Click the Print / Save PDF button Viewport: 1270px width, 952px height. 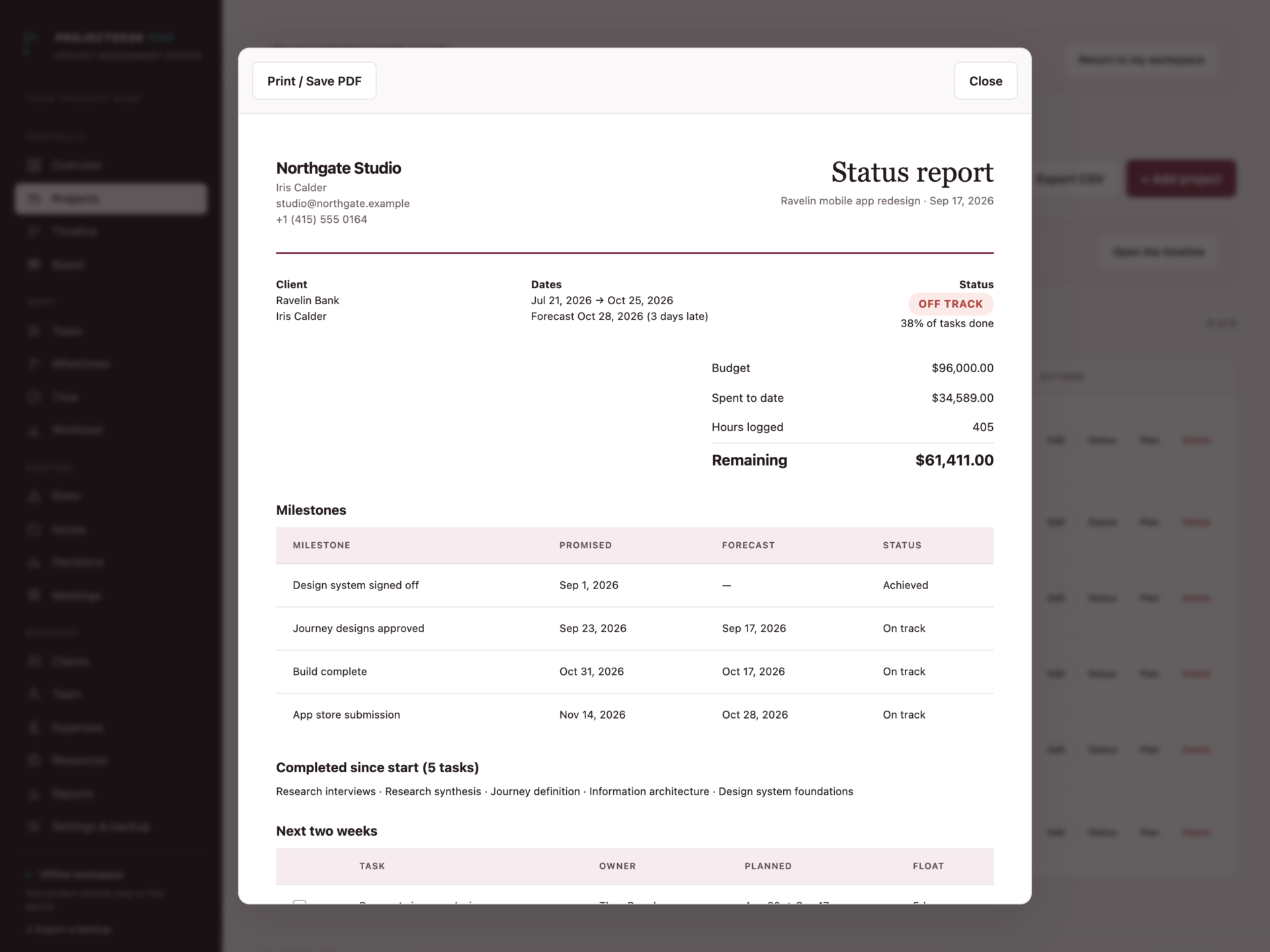[314, 81]
